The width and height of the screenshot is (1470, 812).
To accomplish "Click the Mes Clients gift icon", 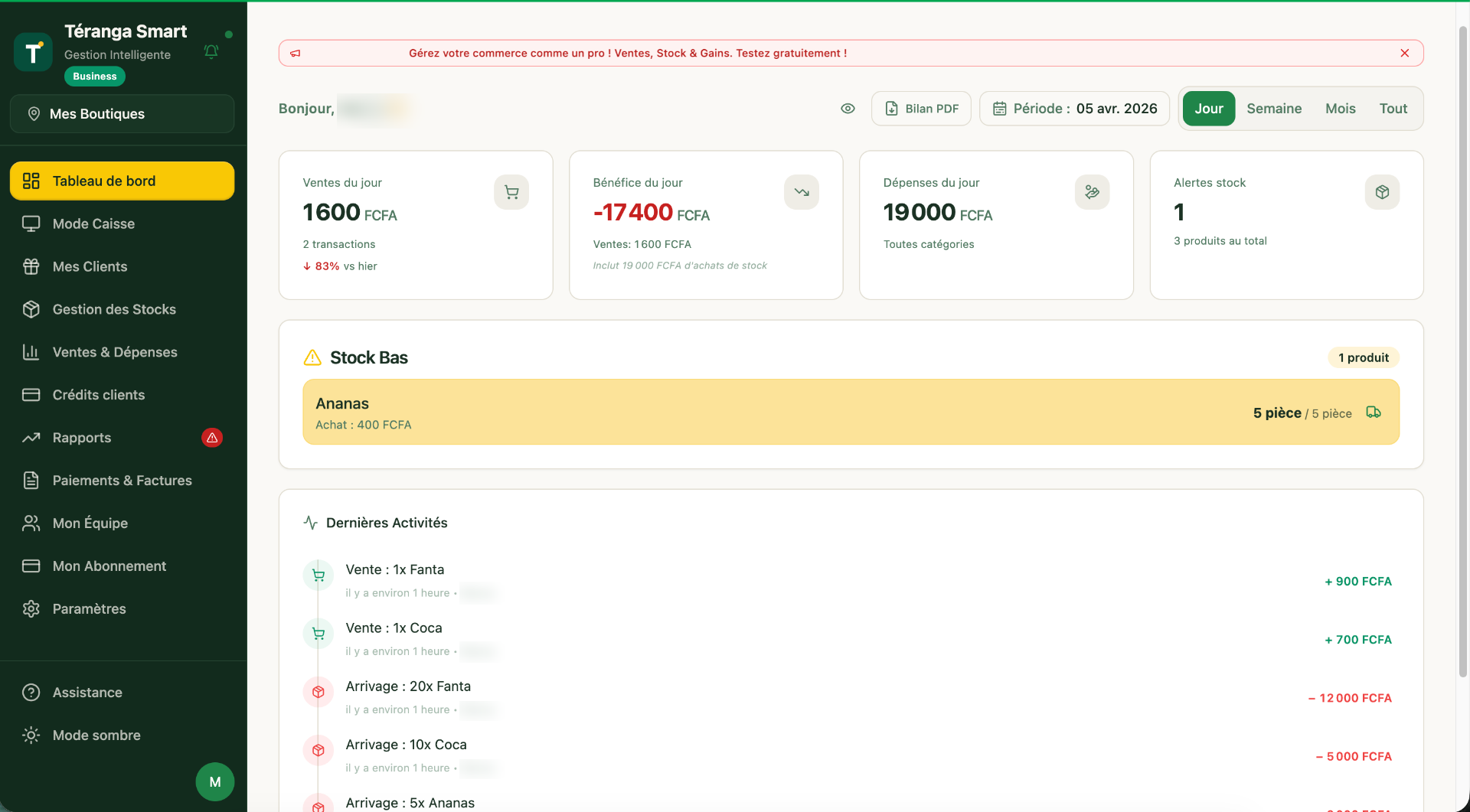I will click(x=31, y=266).
